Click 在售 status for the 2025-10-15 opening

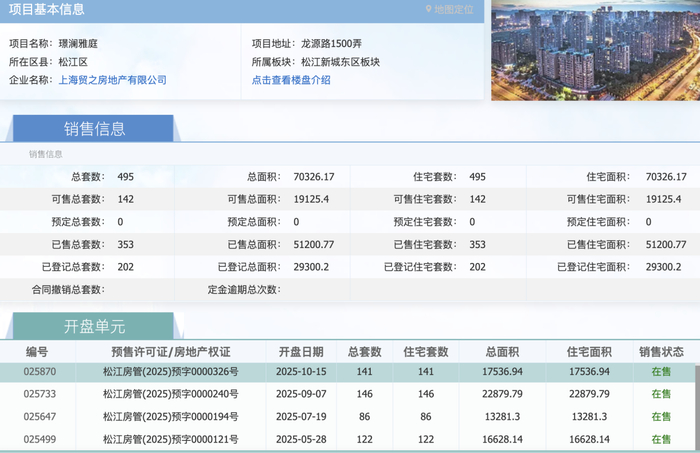point(661,371)
